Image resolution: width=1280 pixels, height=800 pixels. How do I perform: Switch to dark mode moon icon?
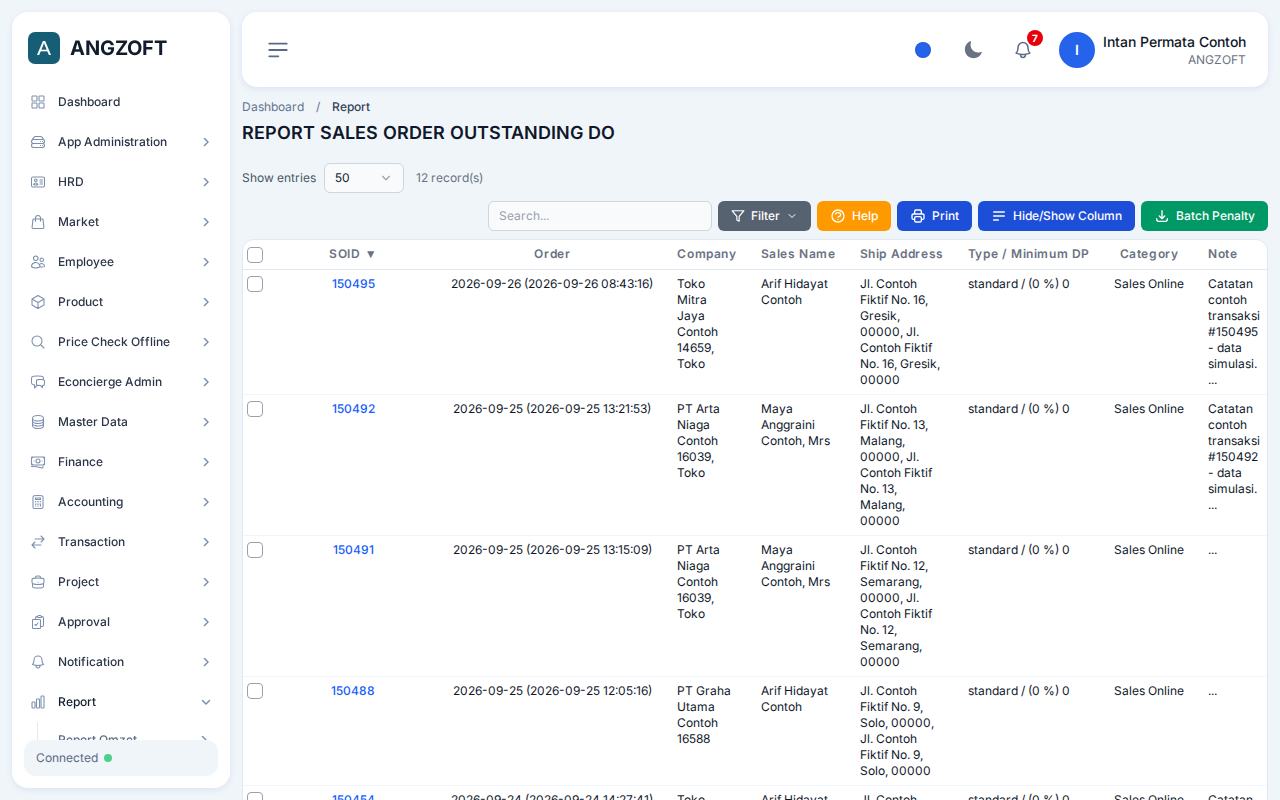[973, 50]
